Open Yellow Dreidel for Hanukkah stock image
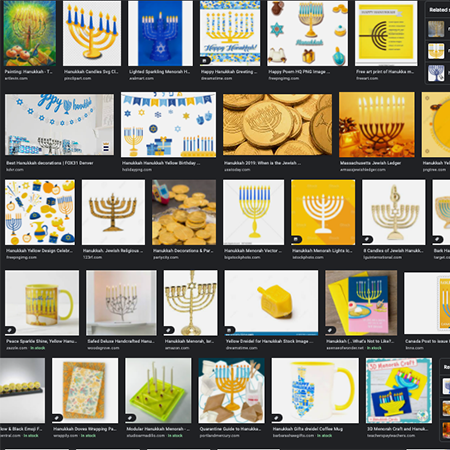This screenshot has height=450, width=450. tap(271, 302)
